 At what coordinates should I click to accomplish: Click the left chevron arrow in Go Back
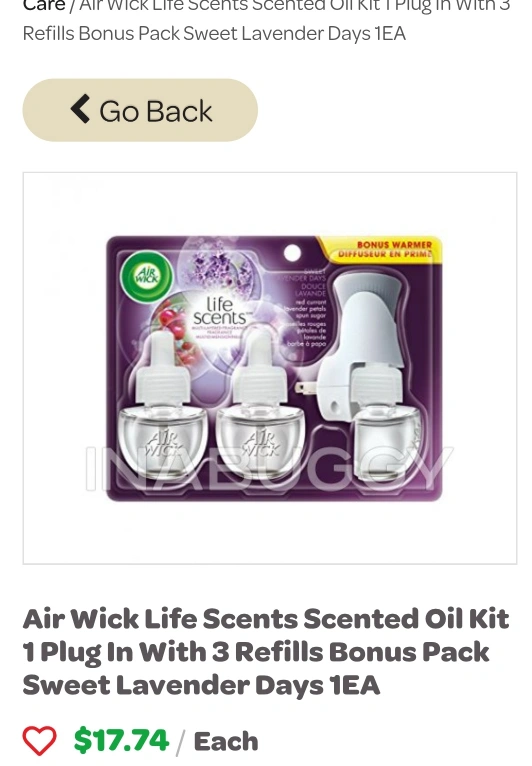pyautogui.click(x=81, y=109)
